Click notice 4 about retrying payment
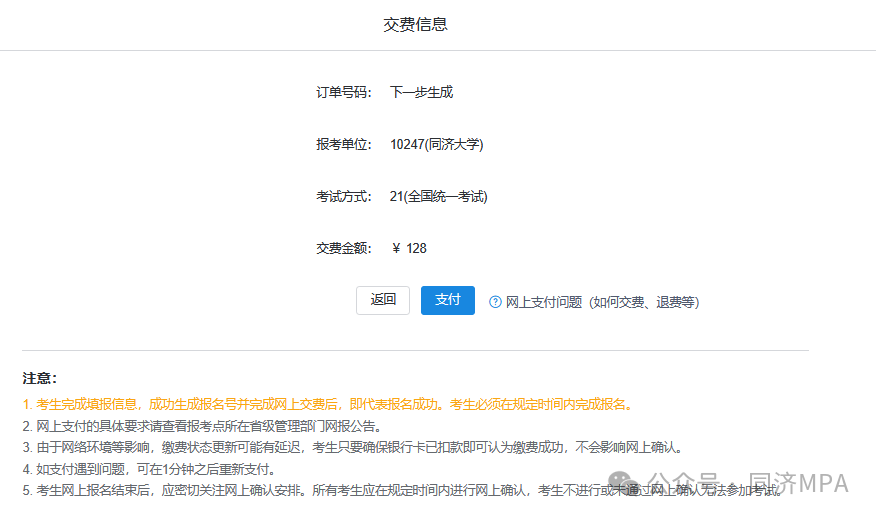Screen dimensions: 876x518 149,469
